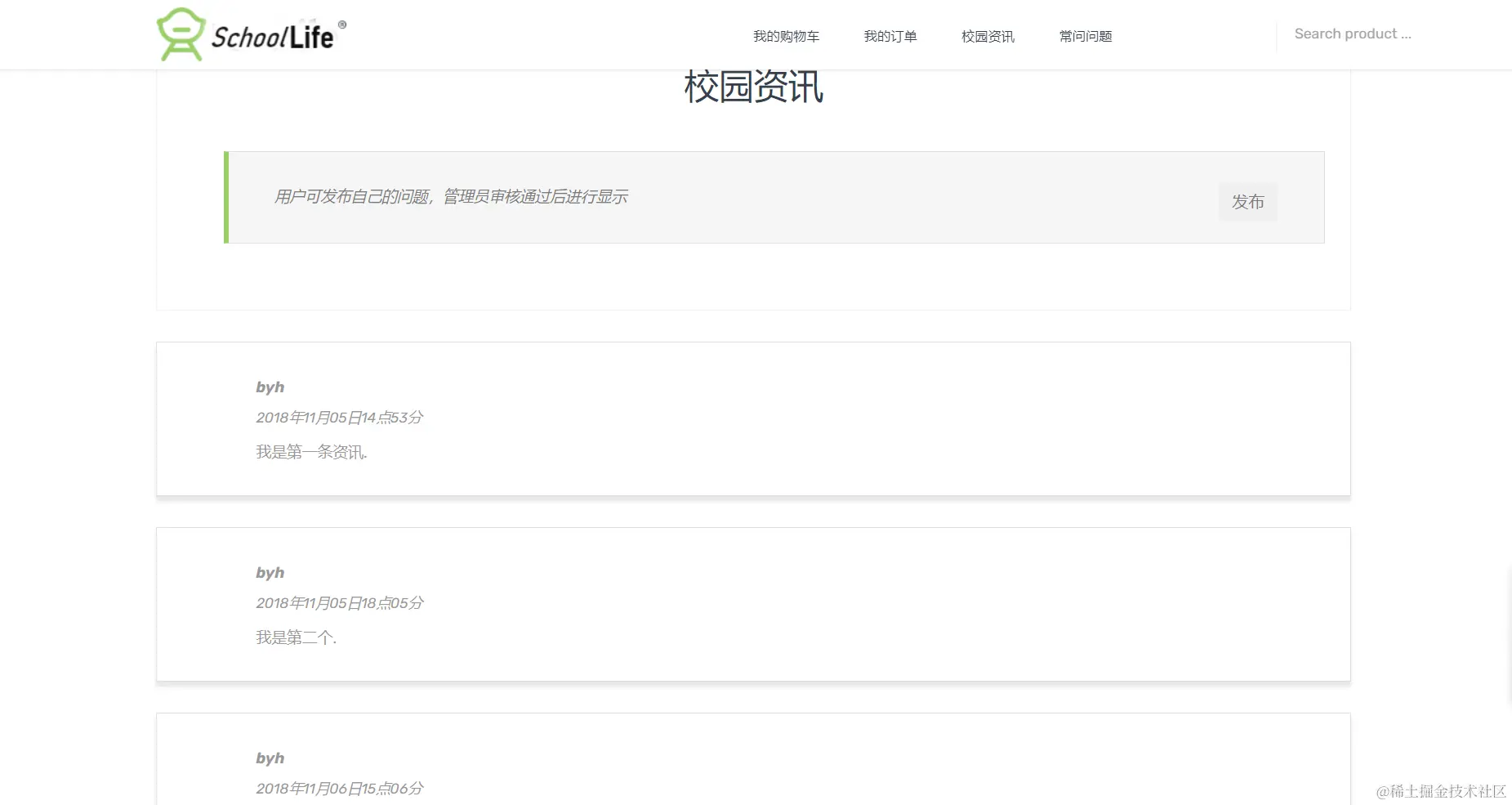Image resolution: width=1512 pixels, height=805 pixels.
Task: Open 常问问题 navigation item
Action: pyautogui.click(x=1086, y=36)
